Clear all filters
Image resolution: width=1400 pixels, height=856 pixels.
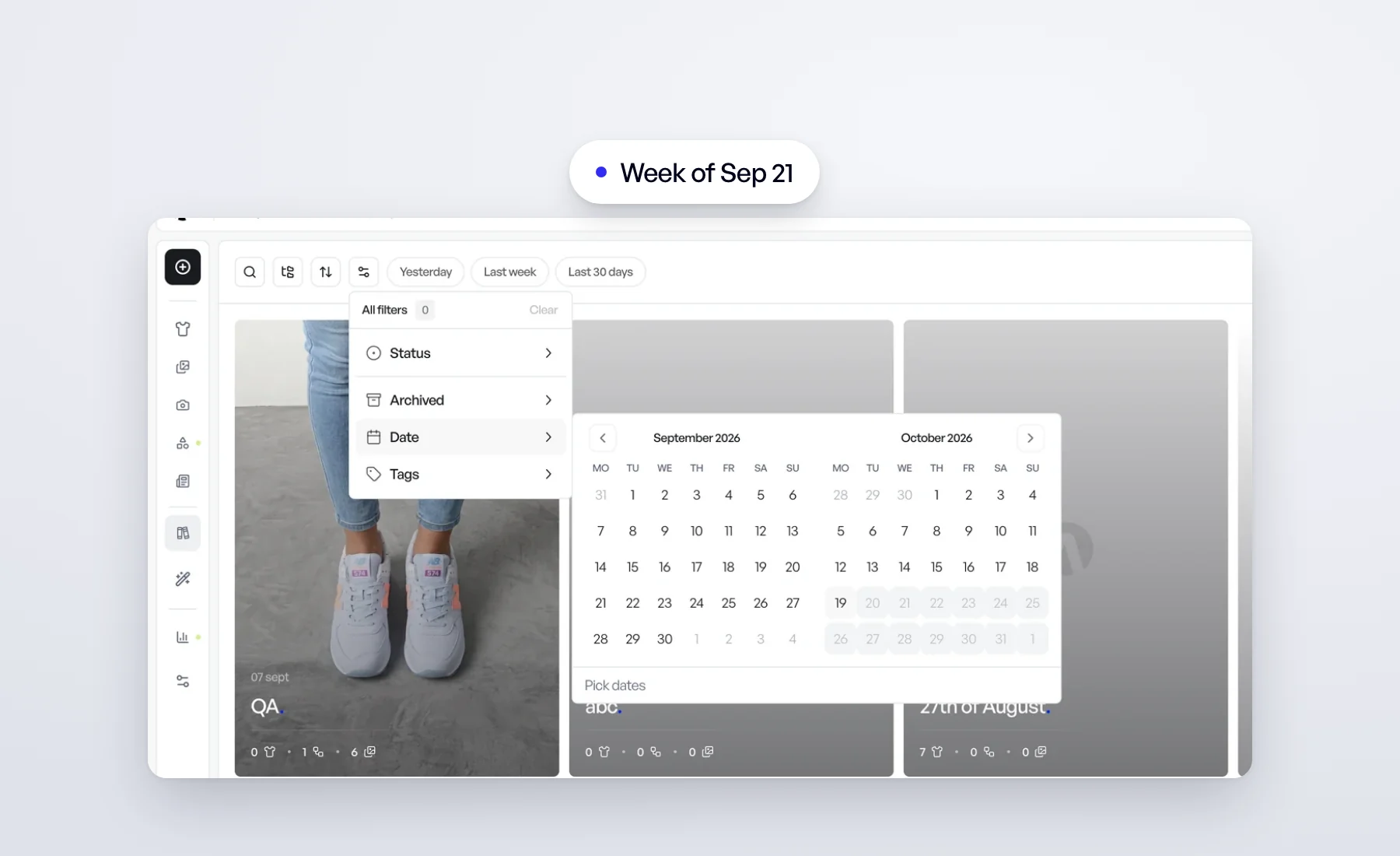coord(544,310)
